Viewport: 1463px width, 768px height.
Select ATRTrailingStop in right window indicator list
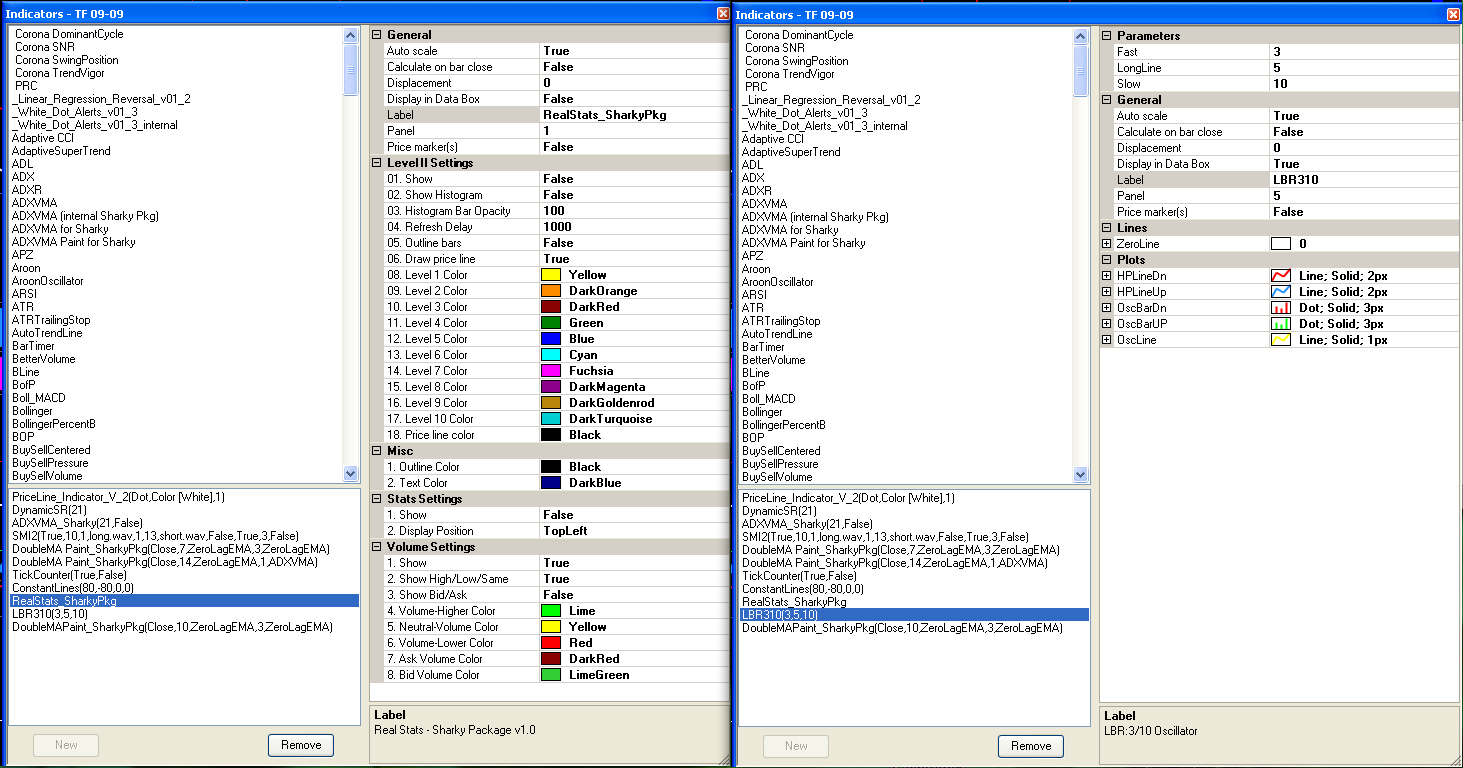[x=781, y=321]
